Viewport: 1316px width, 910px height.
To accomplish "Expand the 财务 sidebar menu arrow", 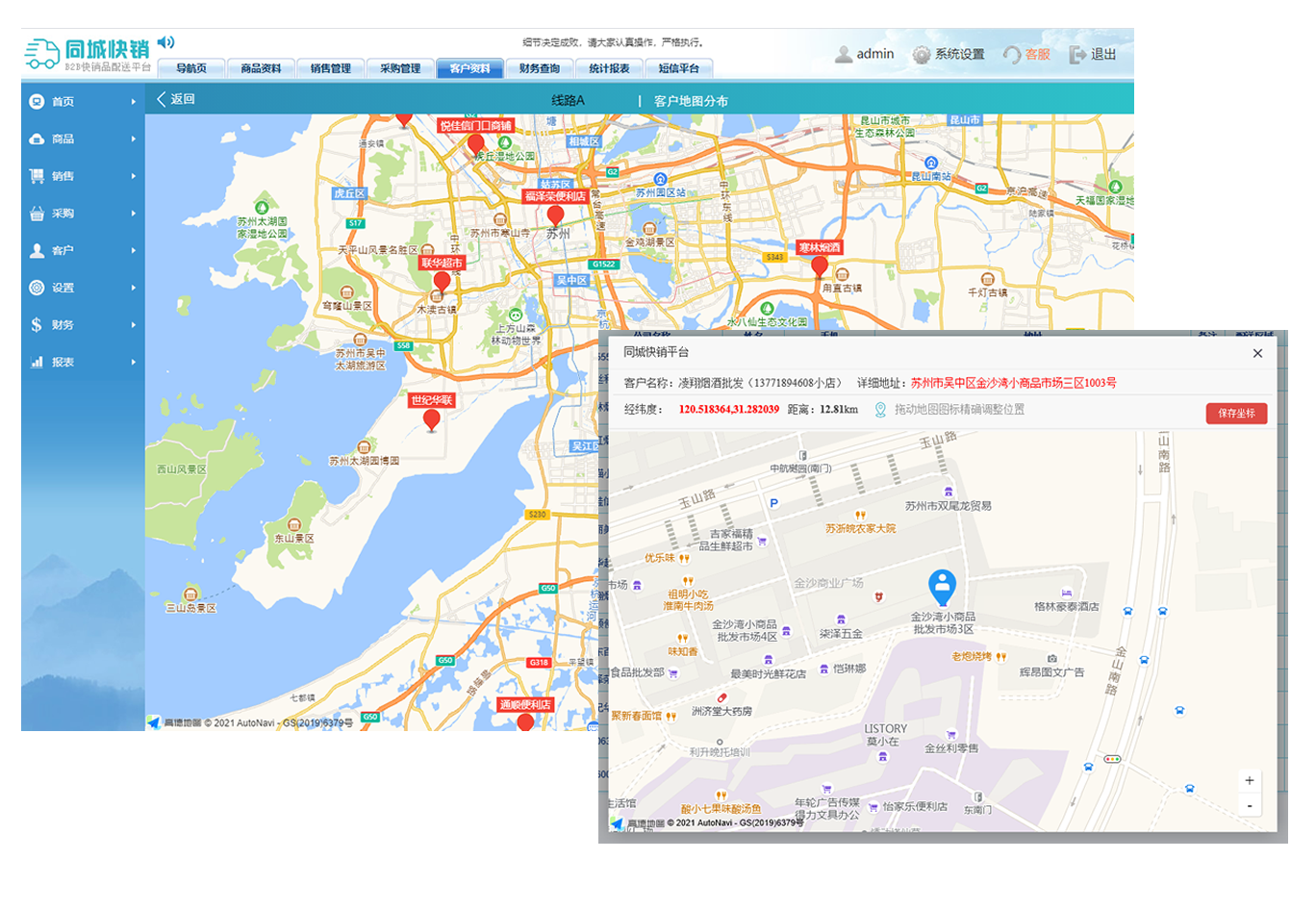I will 134,325.
